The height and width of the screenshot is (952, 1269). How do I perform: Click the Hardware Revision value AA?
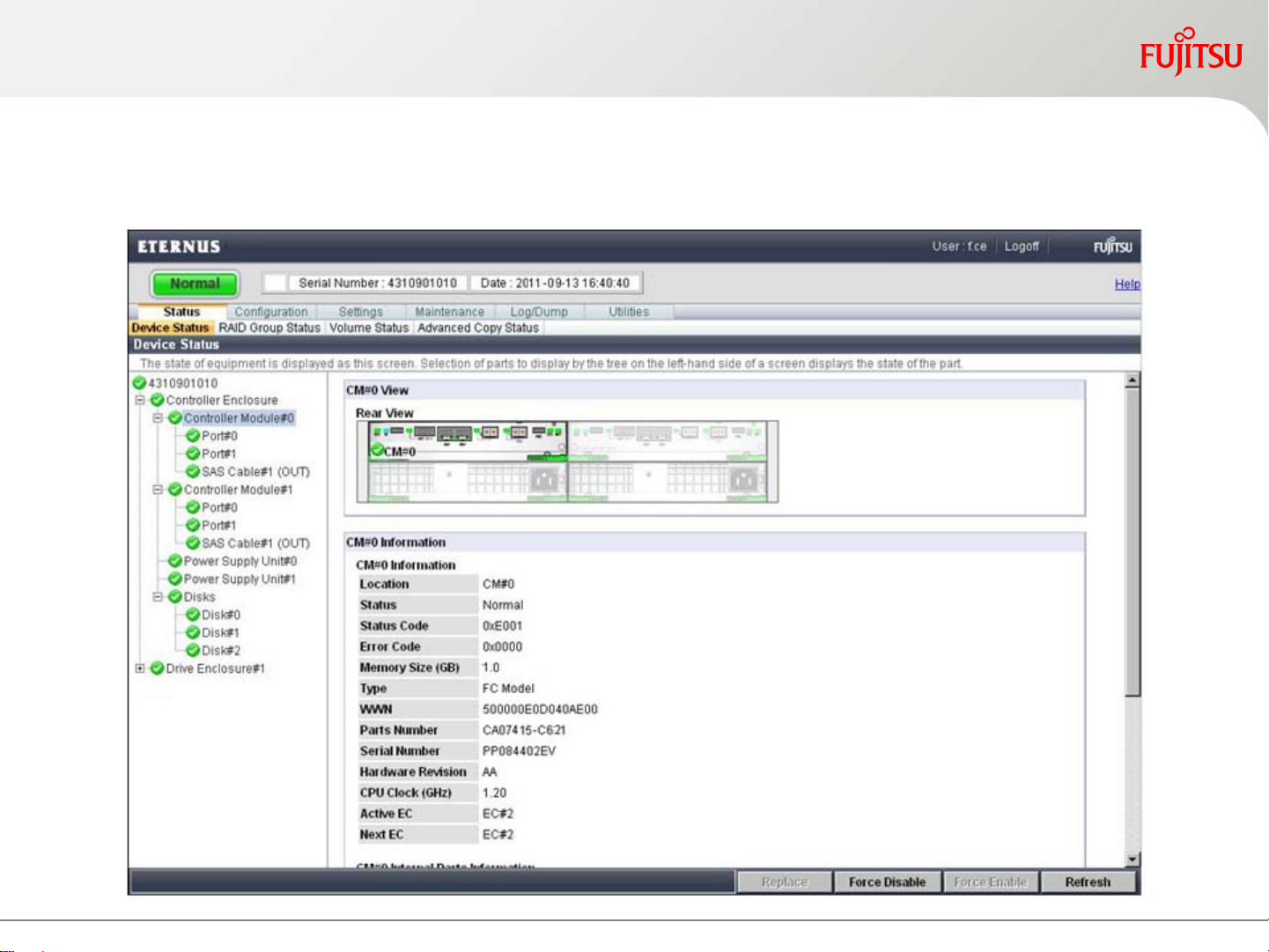coord(490,771)
